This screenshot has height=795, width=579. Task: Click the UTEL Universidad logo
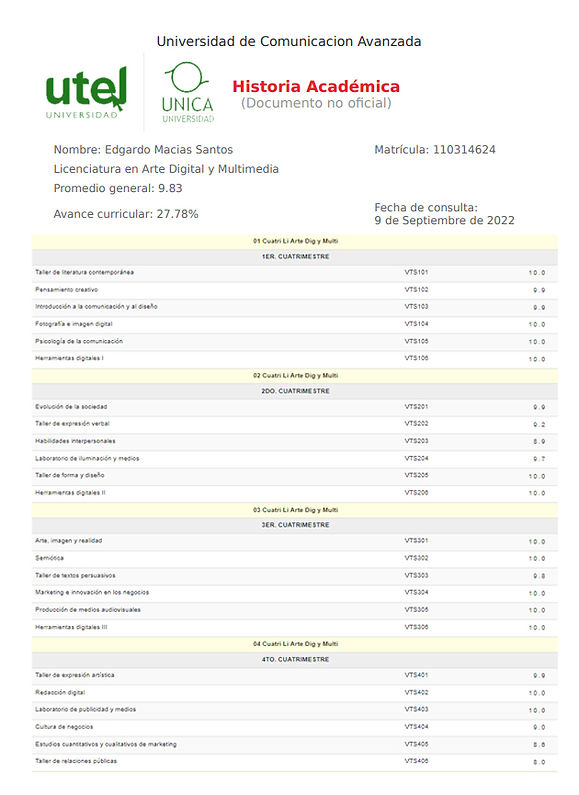[86, 93]
